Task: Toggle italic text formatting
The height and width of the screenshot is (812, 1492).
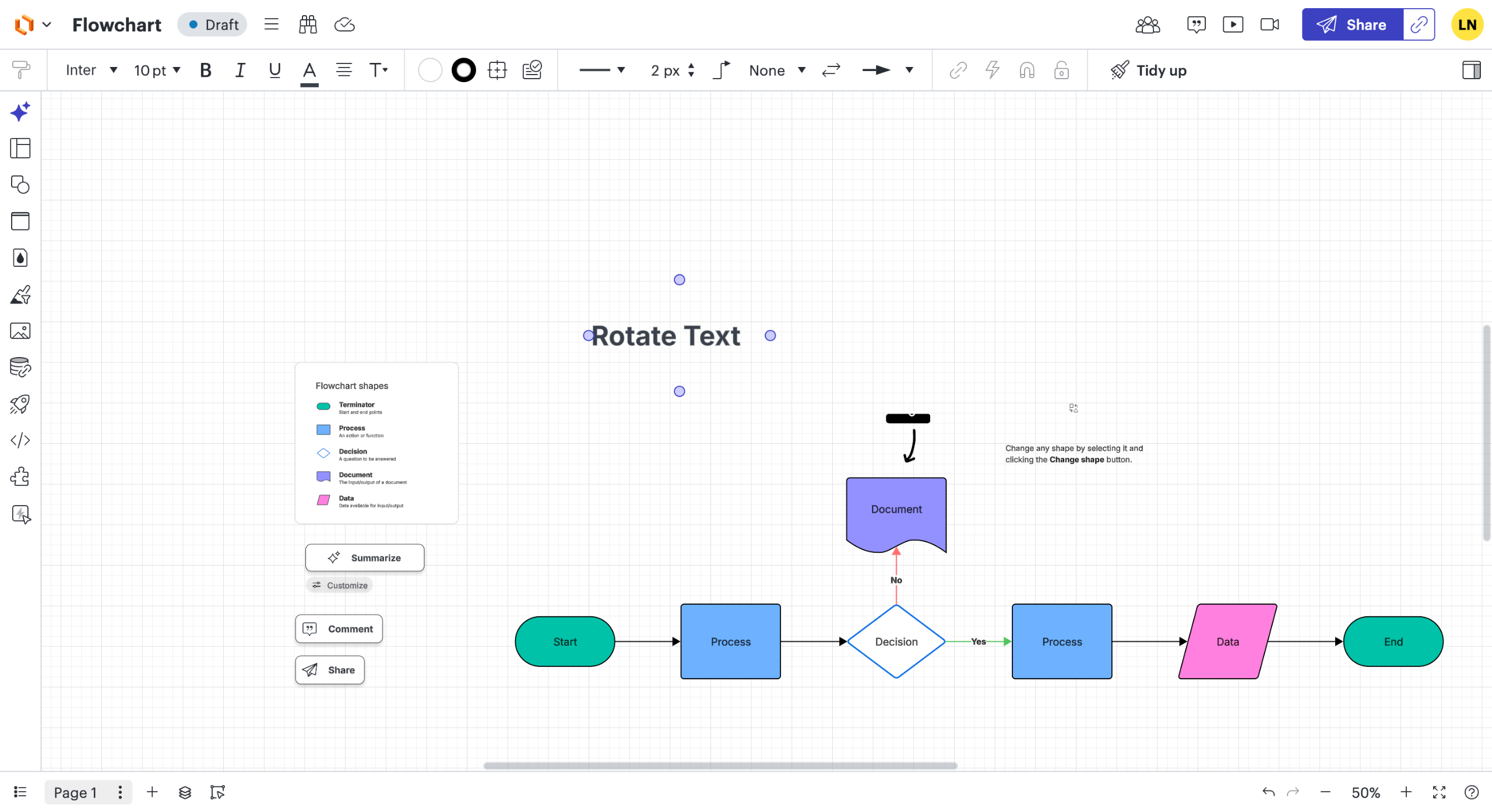Action: [x=240, y=70]
